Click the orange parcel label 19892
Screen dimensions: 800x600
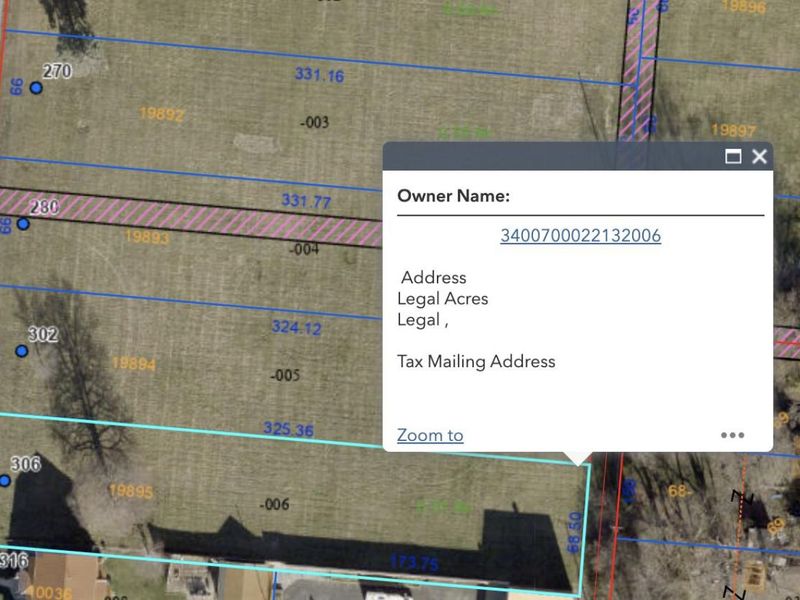pyautogui.click(x=161, y=115)
